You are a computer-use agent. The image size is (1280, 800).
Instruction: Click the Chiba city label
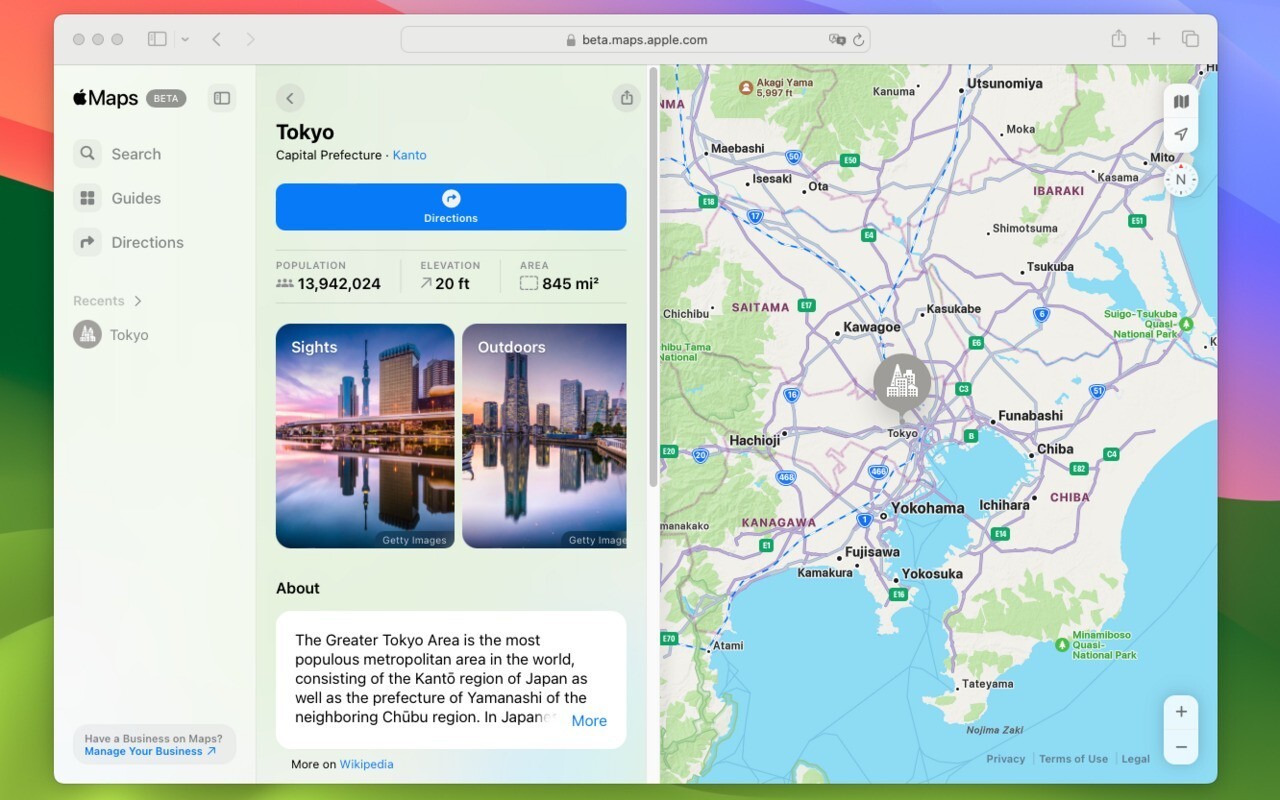[x=1055, y=449]
